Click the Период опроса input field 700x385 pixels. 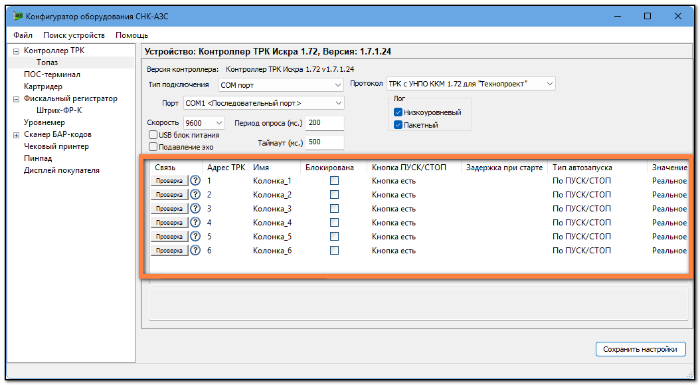pos(325,122)
